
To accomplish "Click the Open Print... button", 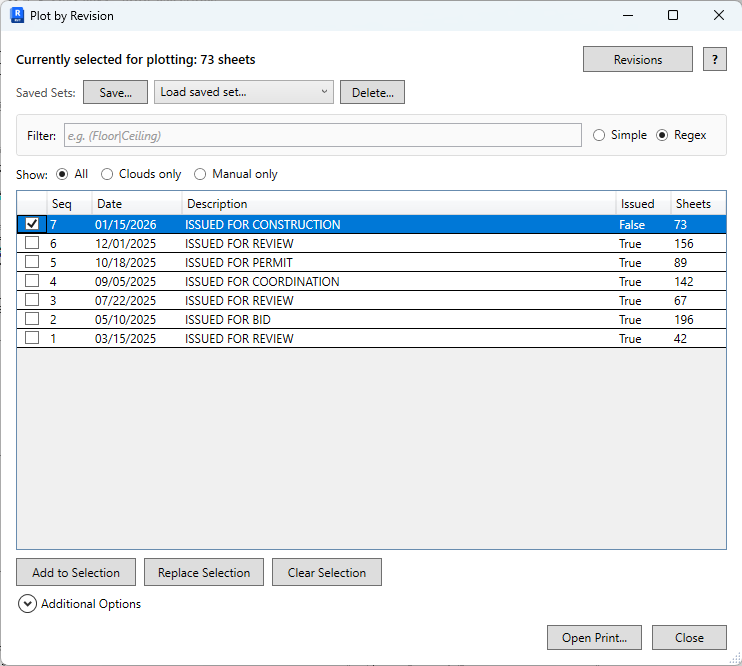I will pos(594,638).
